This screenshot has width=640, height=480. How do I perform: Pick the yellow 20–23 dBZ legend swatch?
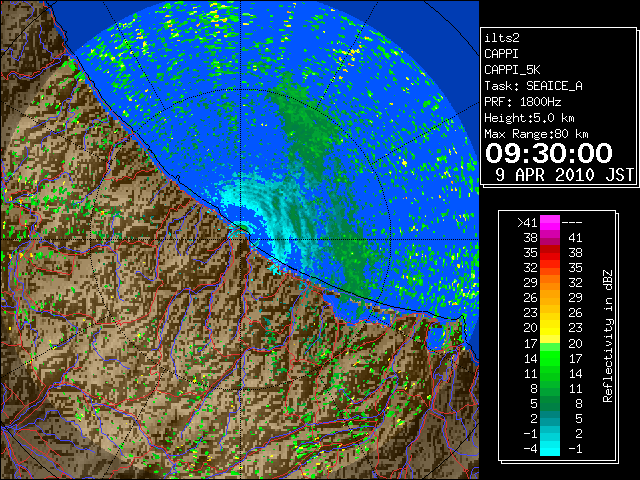(550, 328)
